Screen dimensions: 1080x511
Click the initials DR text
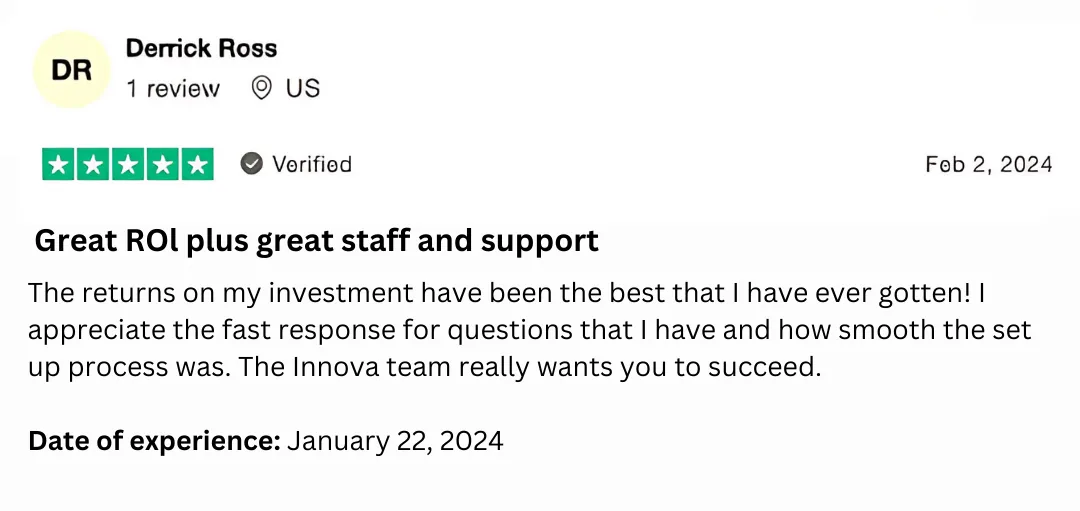click(x=72, y=70)
